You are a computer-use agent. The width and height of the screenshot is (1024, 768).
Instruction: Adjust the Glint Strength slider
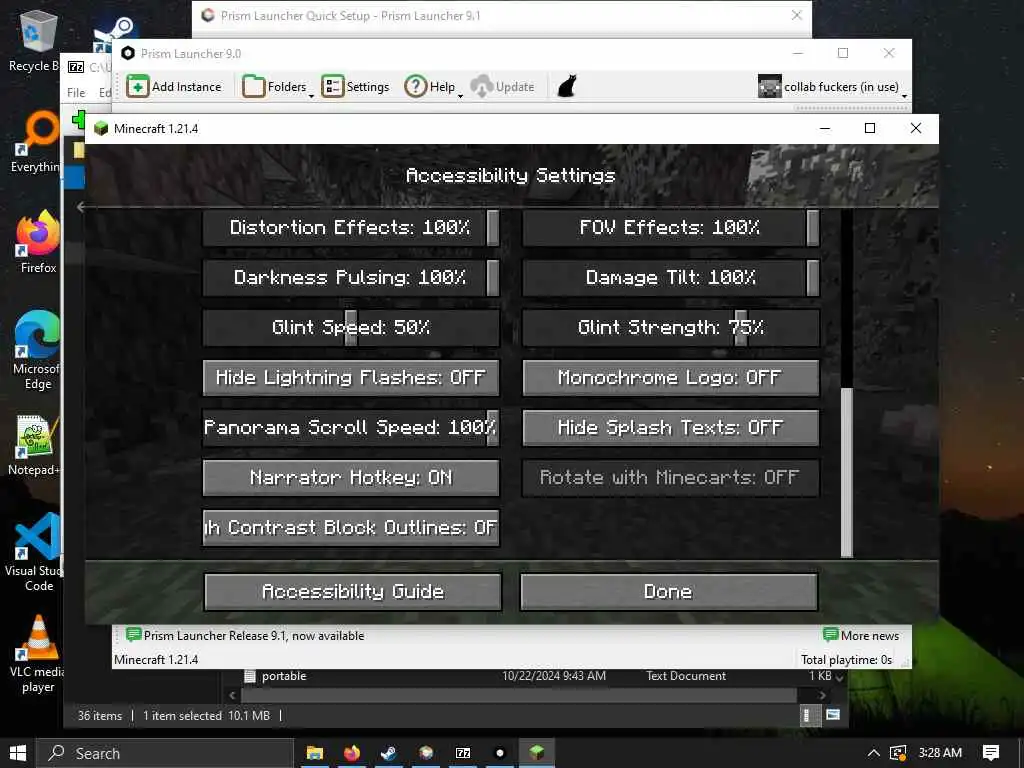coord(671,327)
